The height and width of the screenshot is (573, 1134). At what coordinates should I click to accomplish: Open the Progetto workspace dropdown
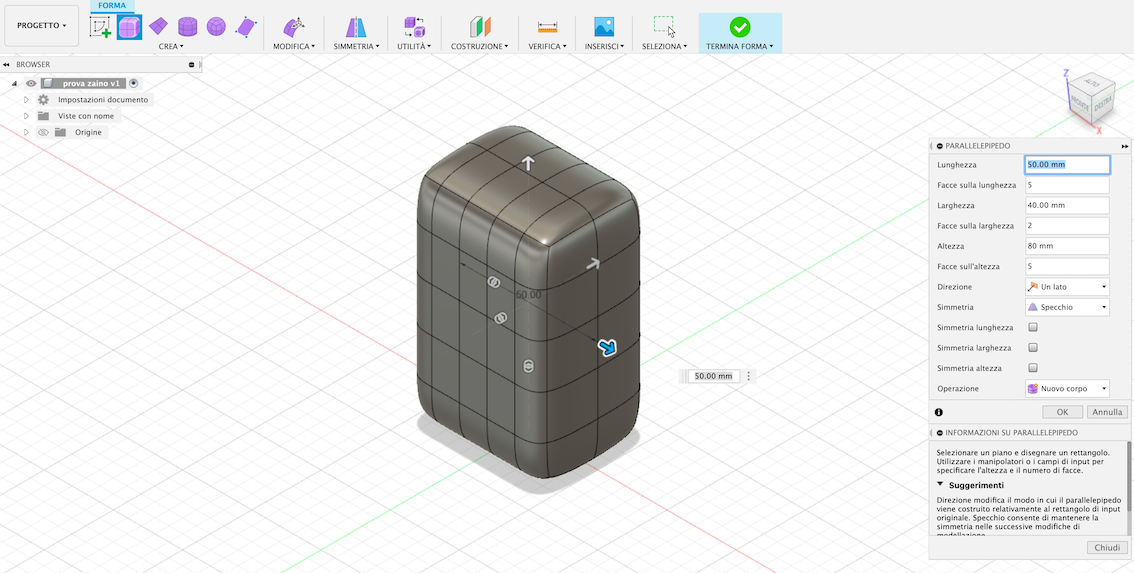click(x=41, y=25)
